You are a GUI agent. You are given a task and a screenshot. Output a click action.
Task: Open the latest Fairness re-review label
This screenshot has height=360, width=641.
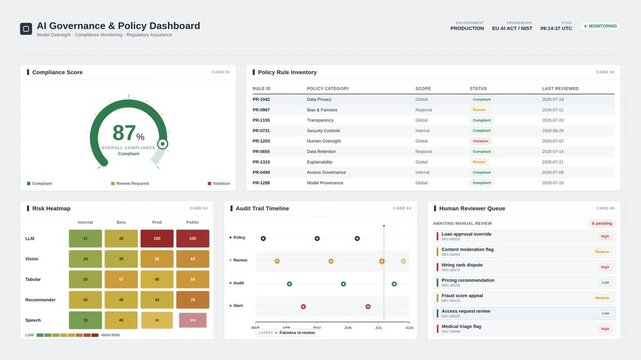tap(287, 333)
